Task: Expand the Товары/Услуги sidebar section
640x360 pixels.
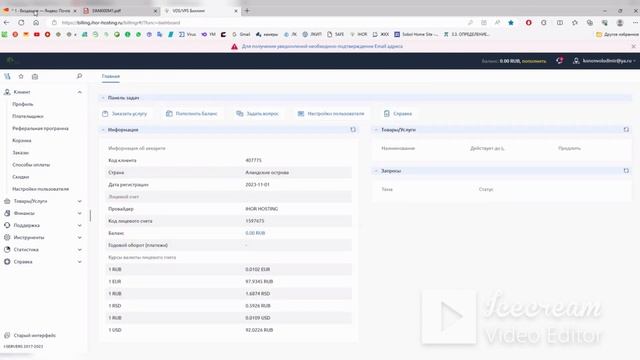Action: [x=80, y=201]
